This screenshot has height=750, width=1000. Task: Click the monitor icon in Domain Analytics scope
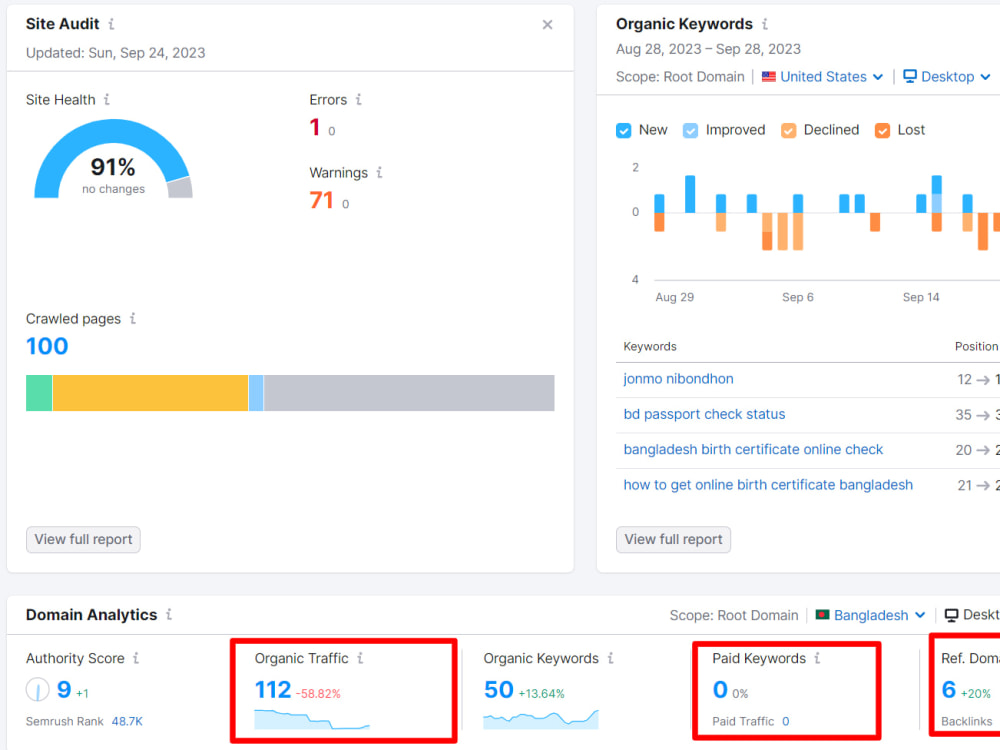951,615
